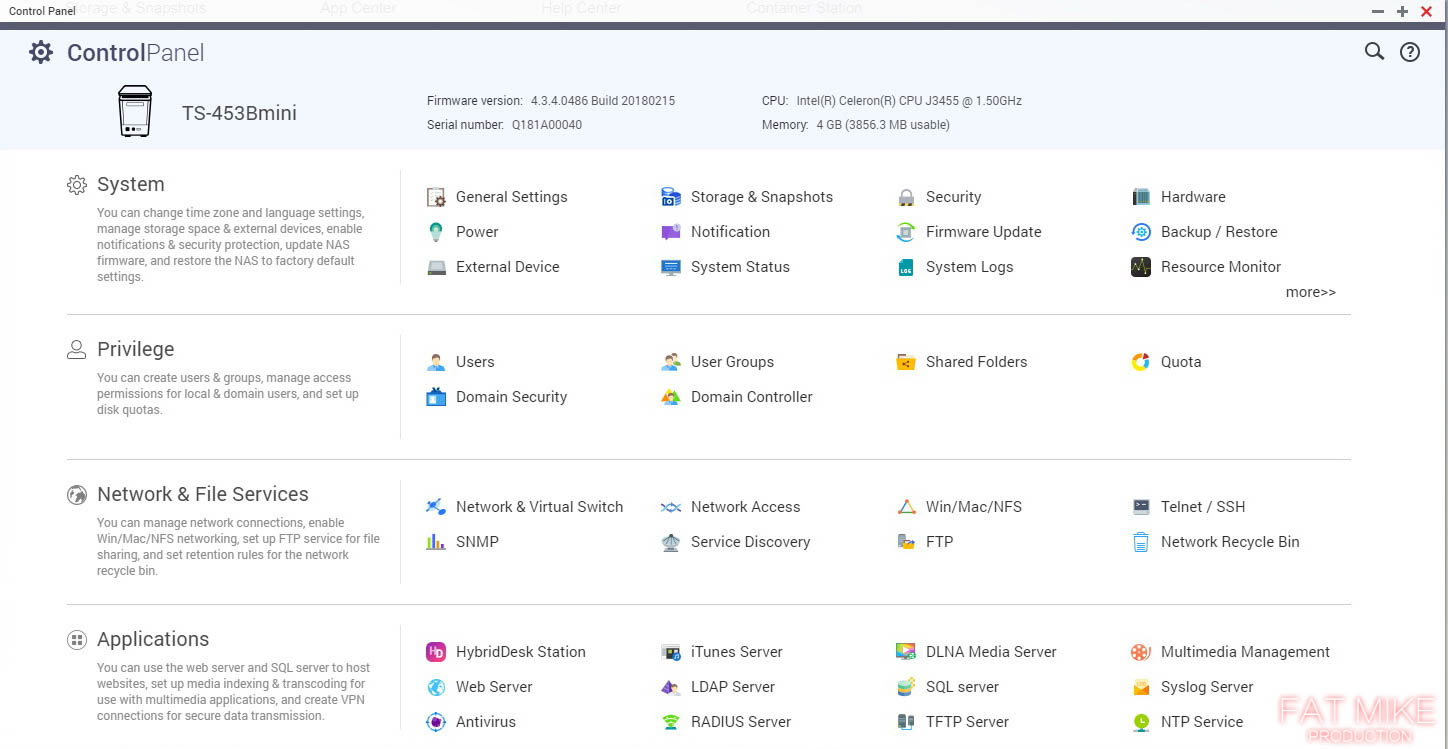Open the Win/Mac/NFS icon

[x=906, y=507]
